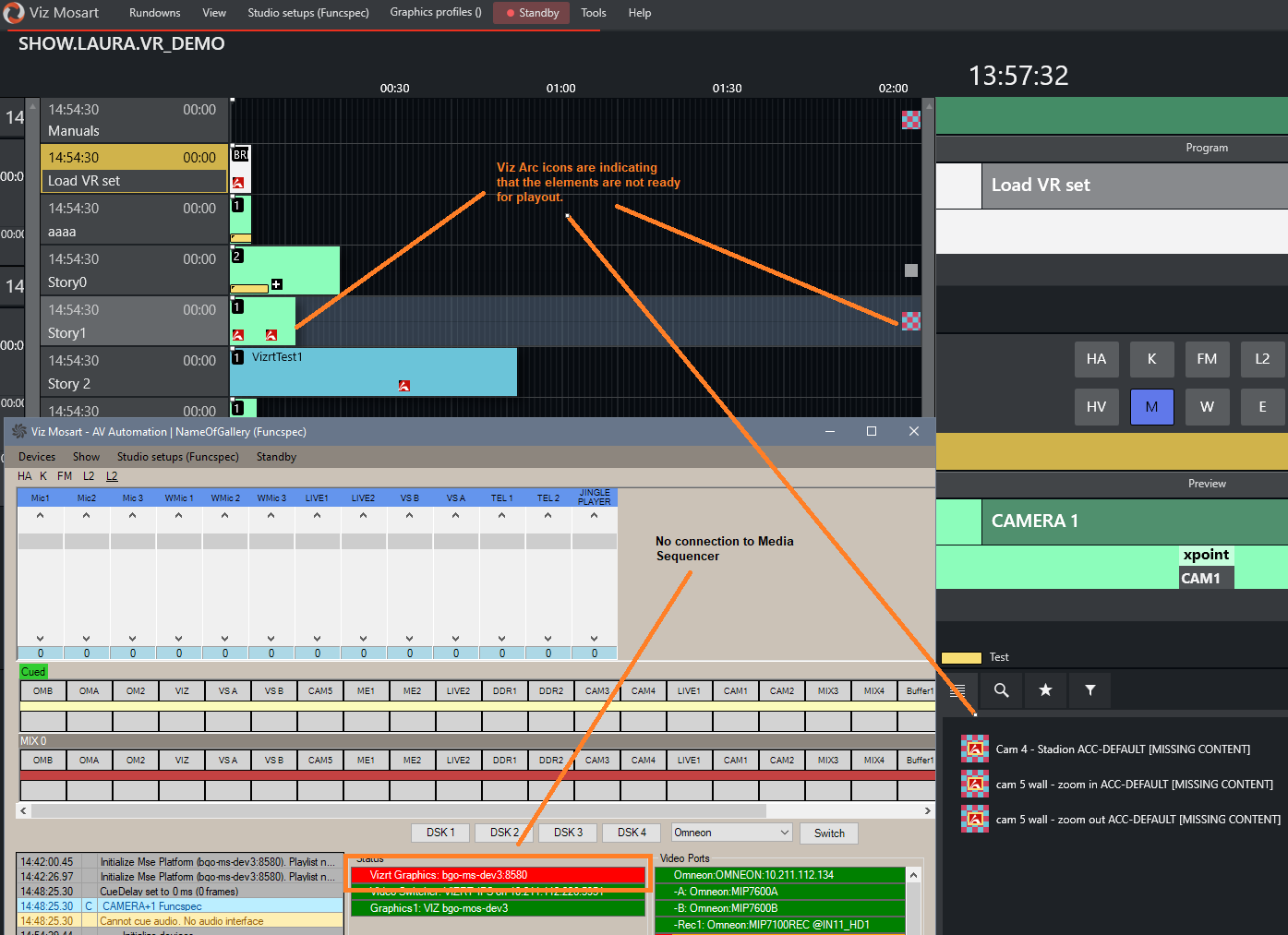Click the Viz Arc icon next to Cam 4 - Stadion
The height and width of the screenshot is (935, 1288).
[974, 749]
